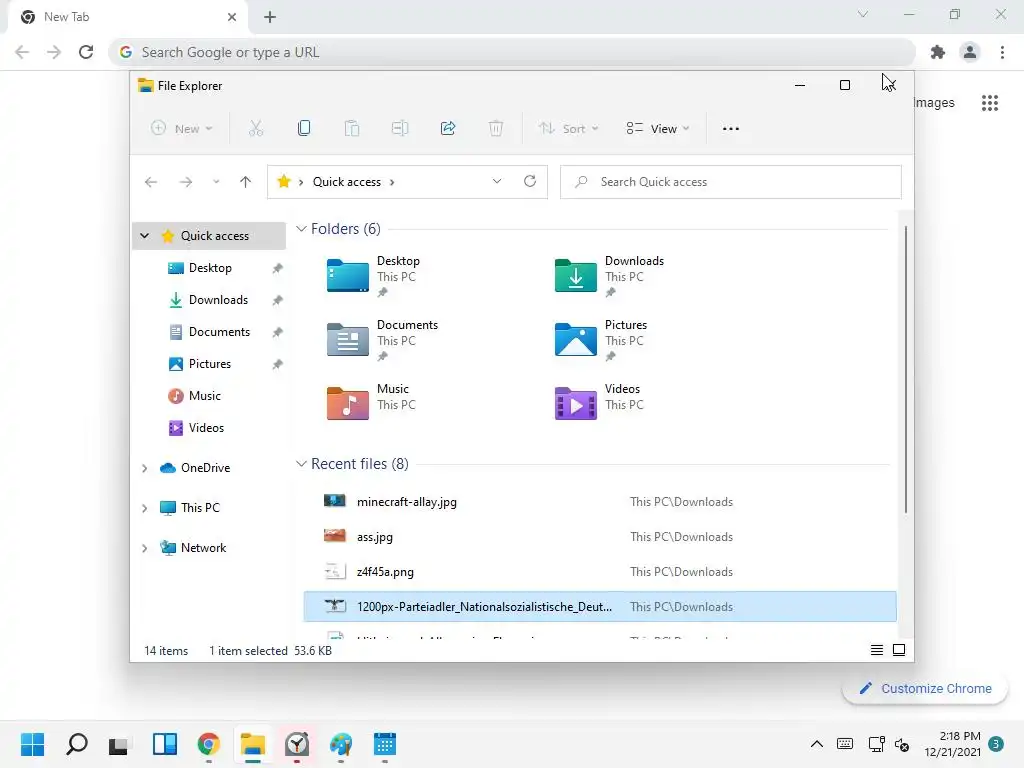Expand the This PC tree node
The height and width of the screenshot is (768, 1024).
144,508
